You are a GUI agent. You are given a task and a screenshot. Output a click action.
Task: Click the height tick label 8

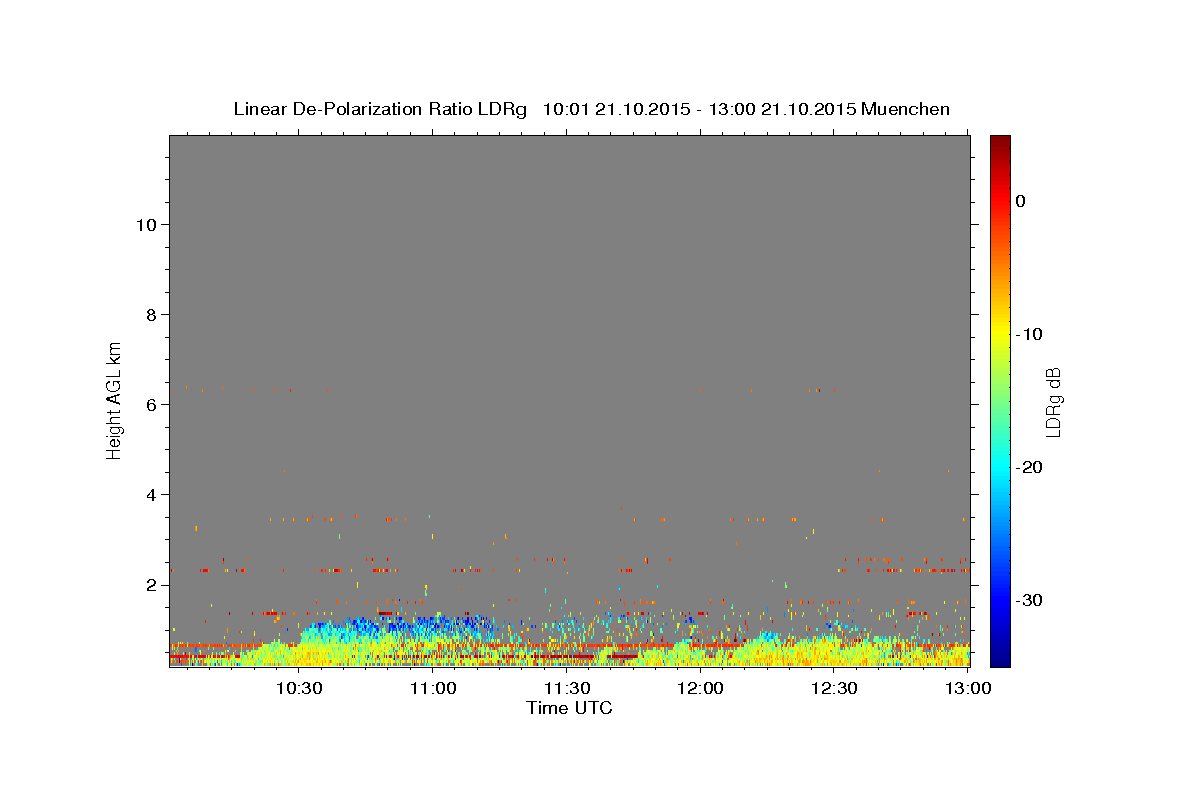pyautogui.click(x=151, y=315)
